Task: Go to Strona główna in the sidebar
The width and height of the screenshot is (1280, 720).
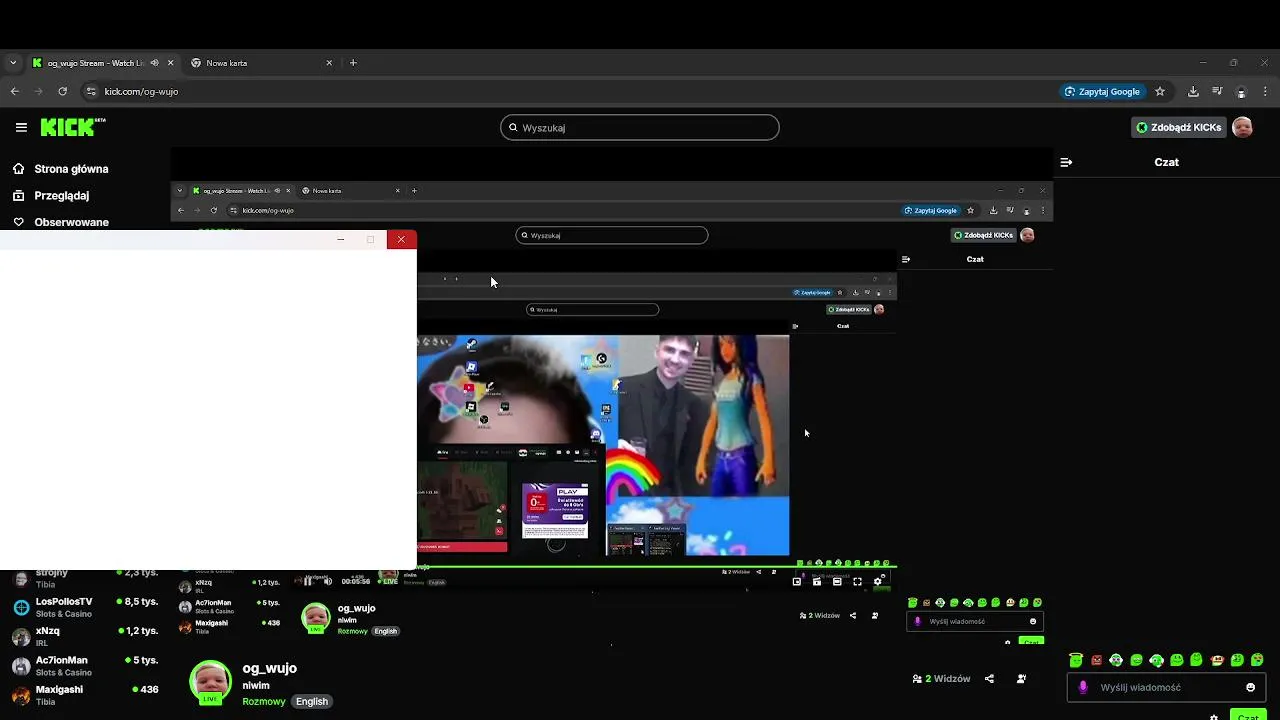Action: 60,169
